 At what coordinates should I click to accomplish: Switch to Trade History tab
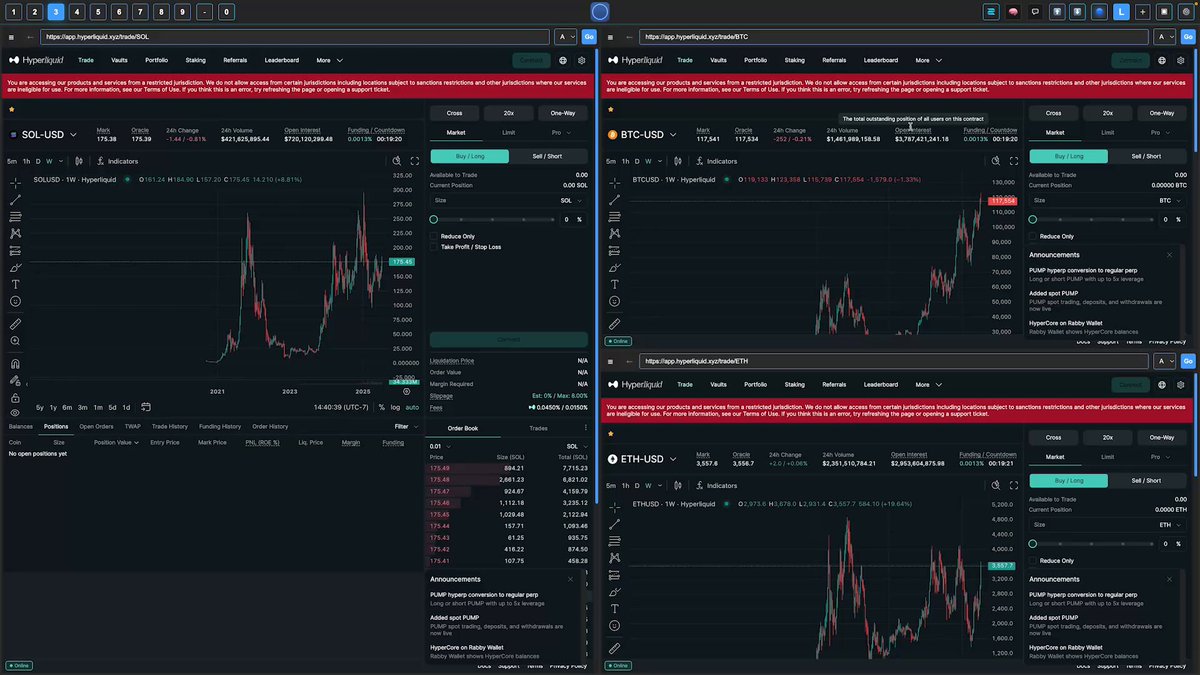[x=169, y=426]
